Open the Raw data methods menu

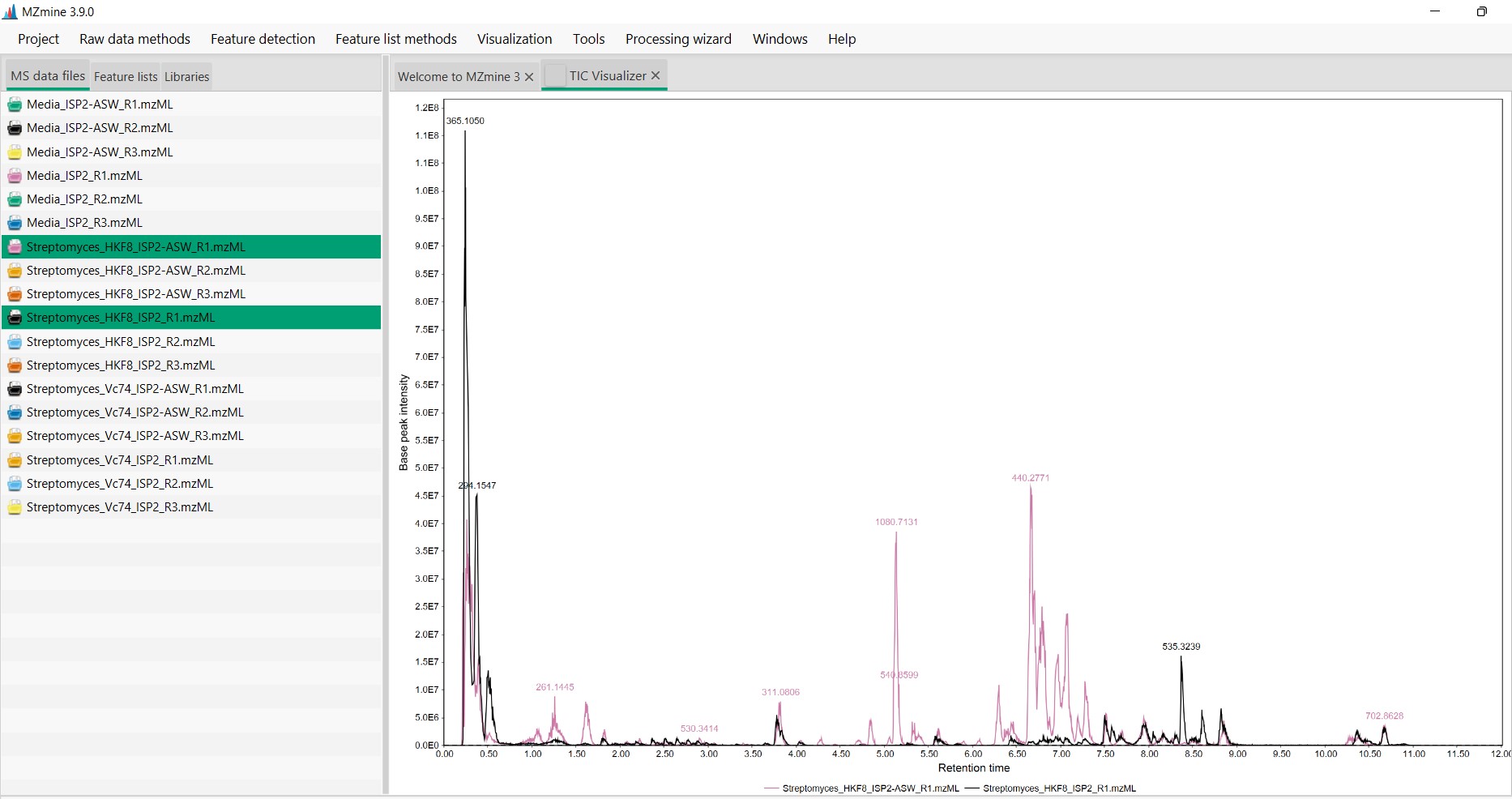[x=135, y=38]
